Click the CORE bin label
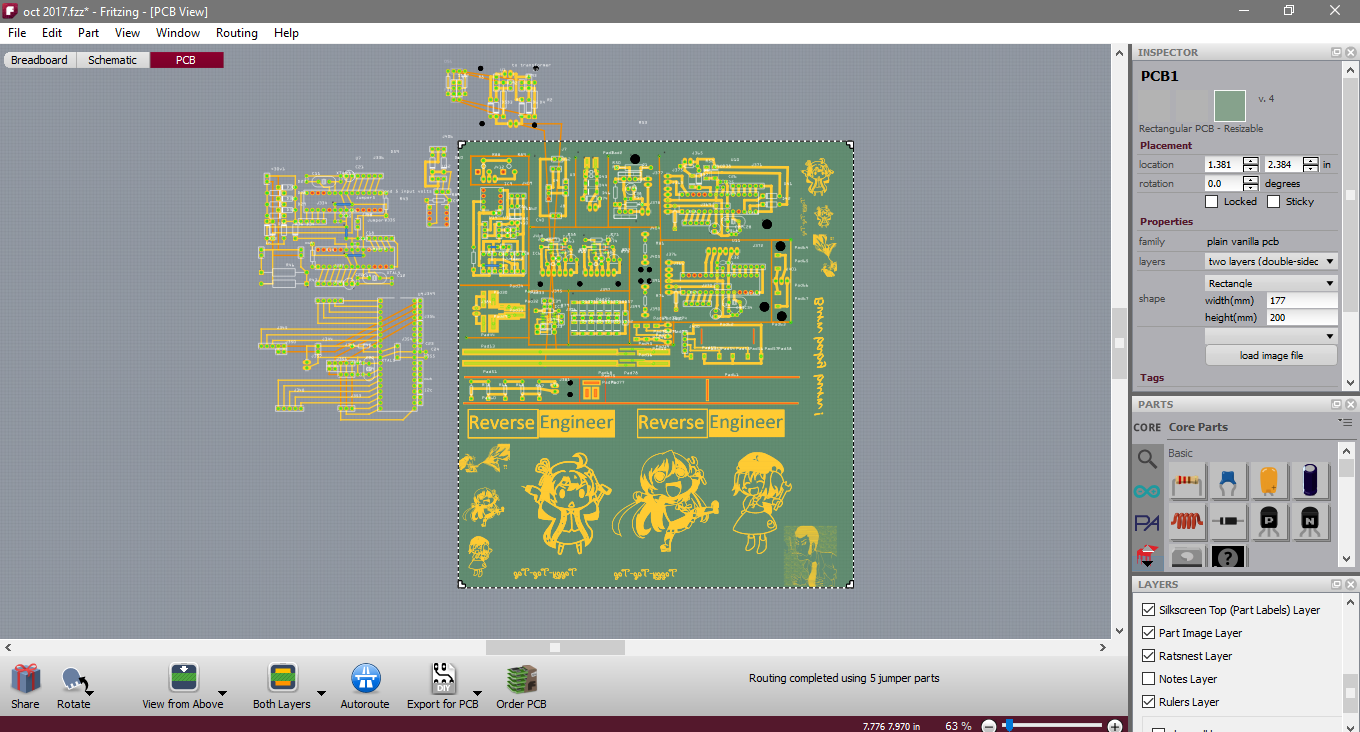1360x732 pixels. 1147,427
